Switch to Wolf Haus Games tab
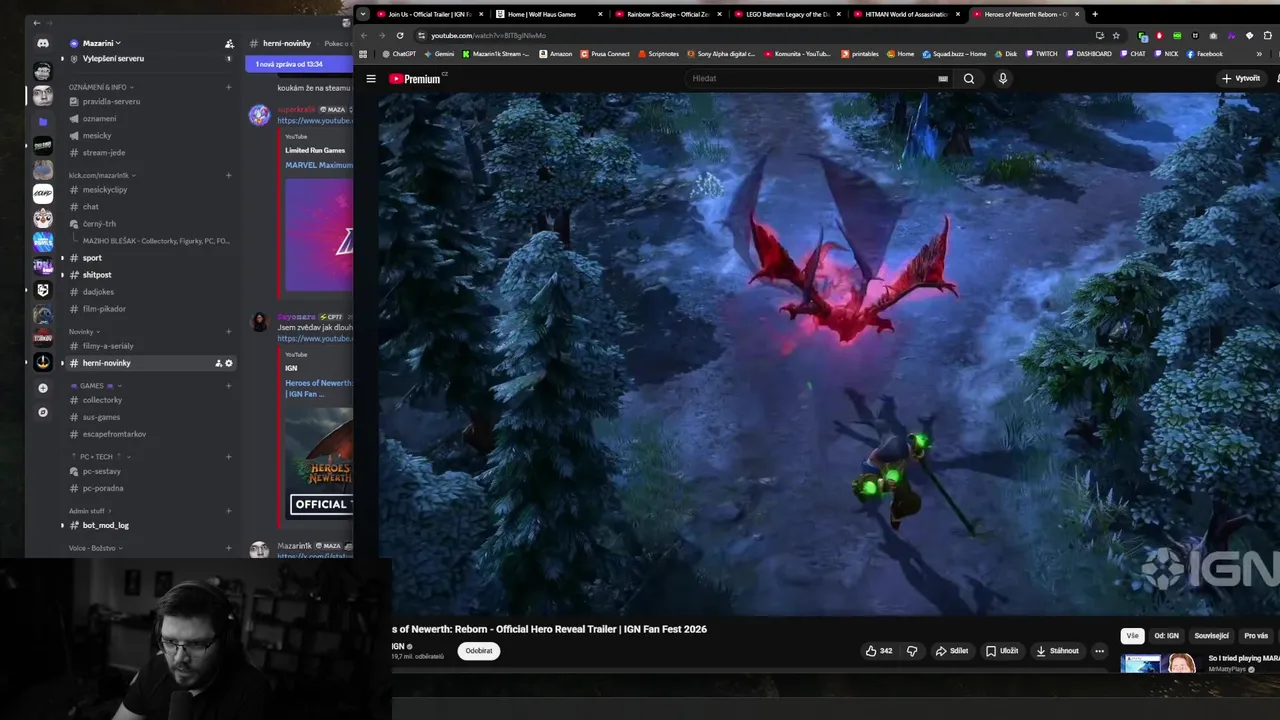1280x720 pixels. pyautogui.click(x=548, y=14)
